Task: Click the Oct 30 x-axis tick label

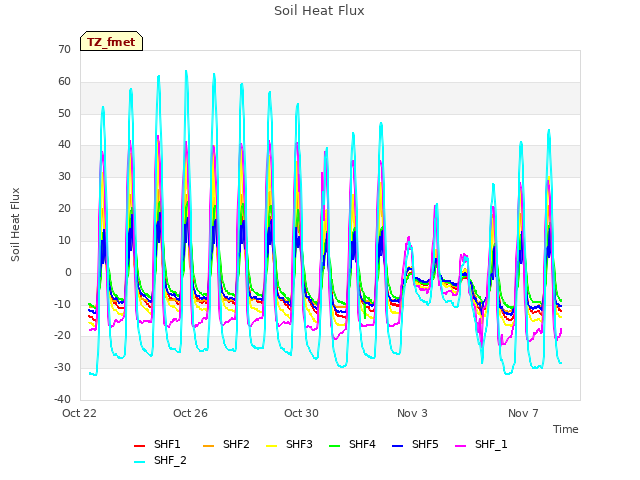Action: tap(301, 413)
